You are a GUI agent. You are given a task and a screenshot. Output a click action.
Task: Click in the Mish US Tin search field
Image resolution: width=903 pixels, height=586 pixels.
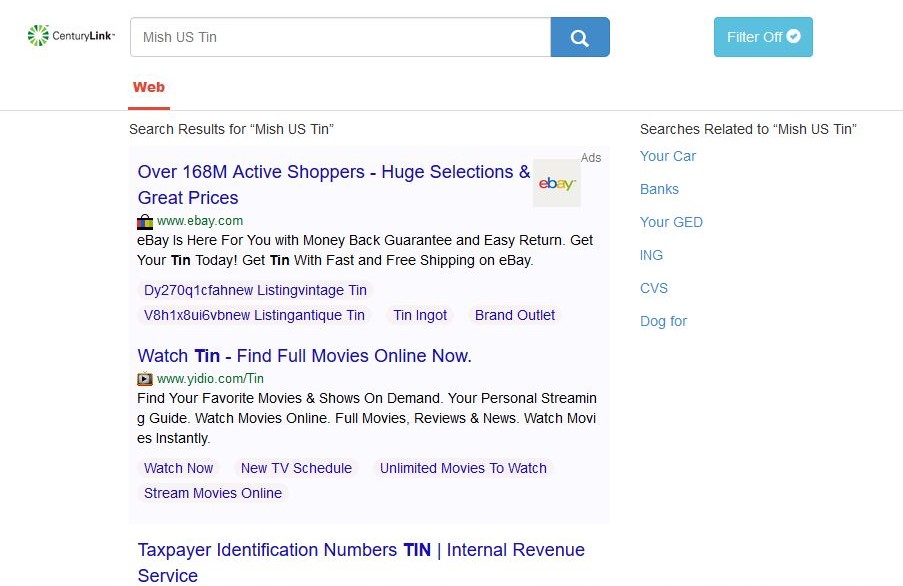click(340, 37)
